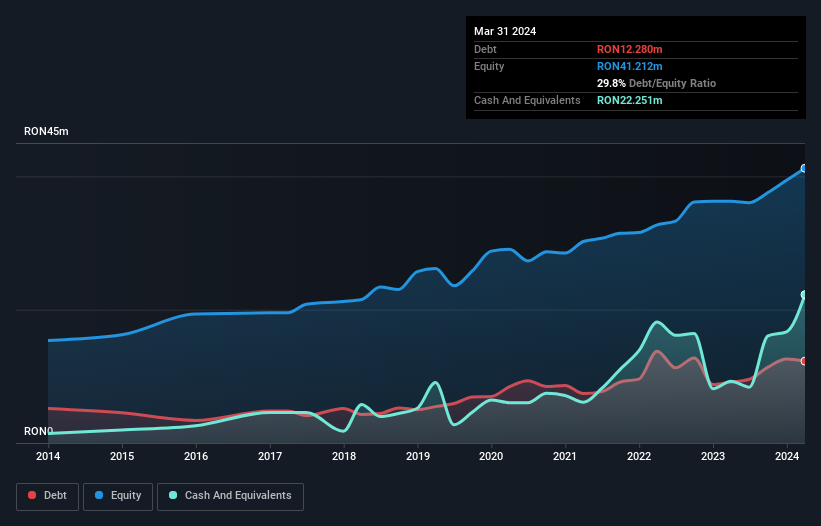This screenshot has height=526, width=821.
Task: Click the Mar 31 2024 tooltip date
Action: (505, 31)
